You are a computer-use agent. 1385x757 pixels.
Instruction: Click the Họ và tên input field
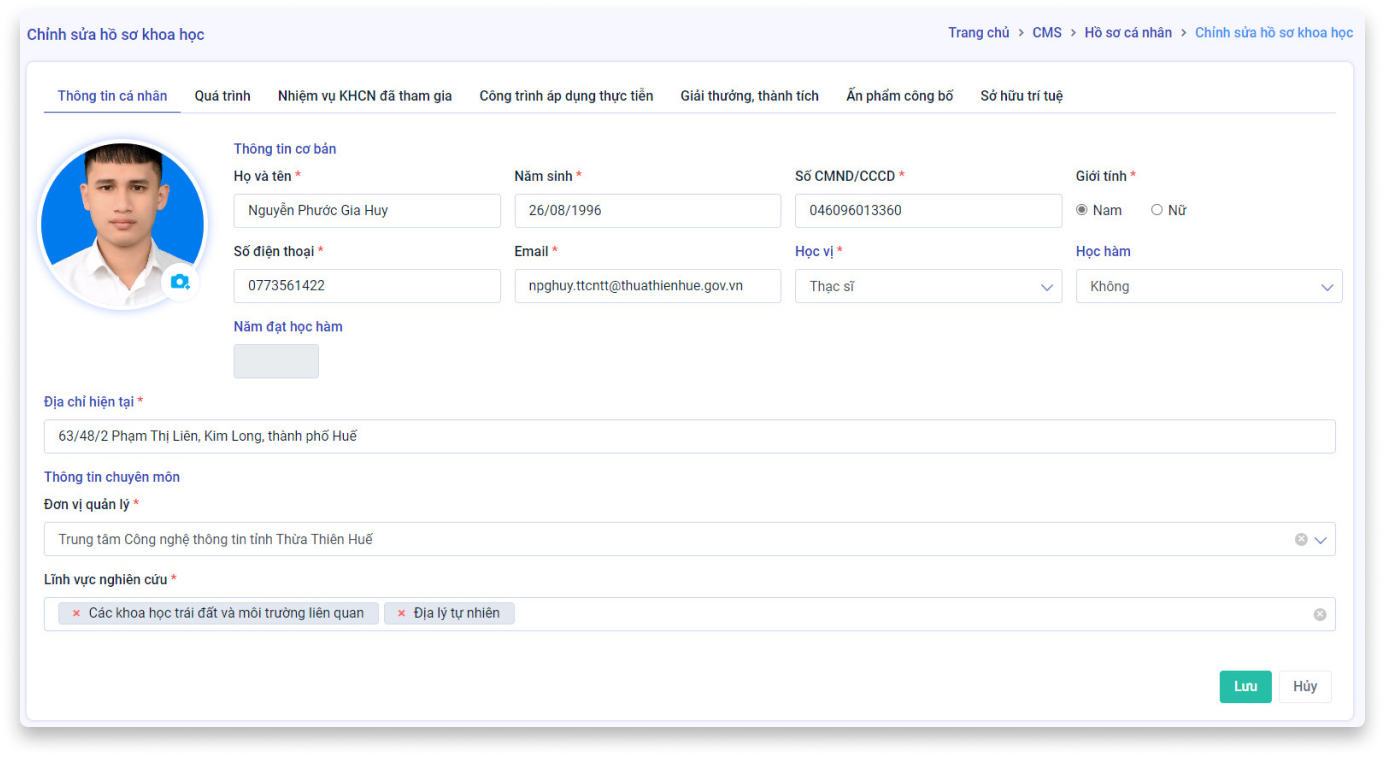367,211
